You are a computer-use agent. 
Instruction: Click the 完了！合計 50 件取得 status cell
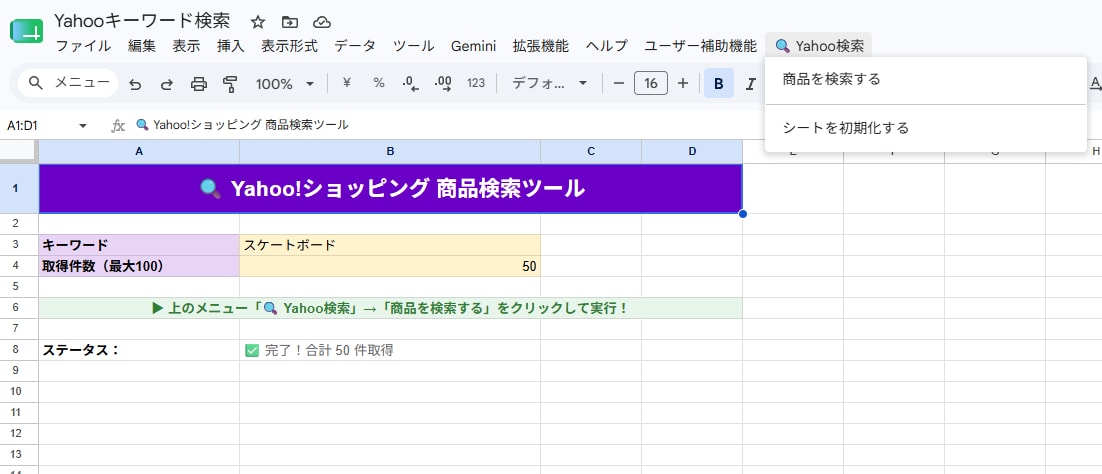pyautogui.click(x=390, y=350)
